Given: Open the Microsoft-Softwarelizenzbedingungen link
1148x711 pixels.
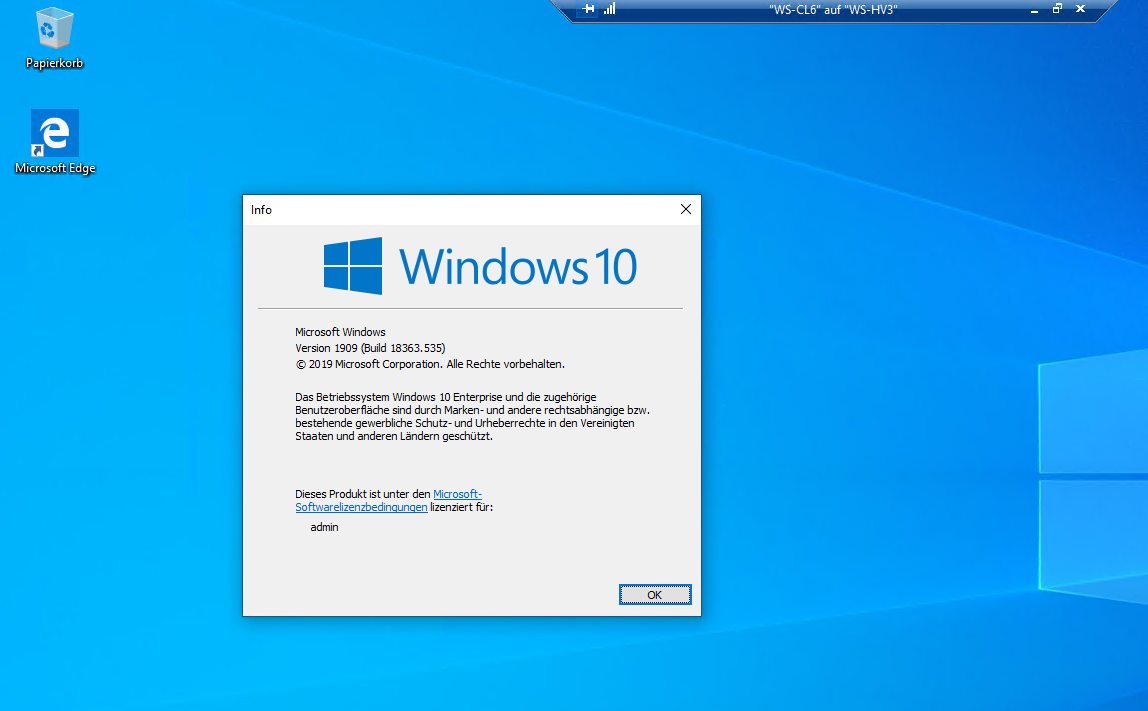Looking at the screenshot, I should point(388,501).
